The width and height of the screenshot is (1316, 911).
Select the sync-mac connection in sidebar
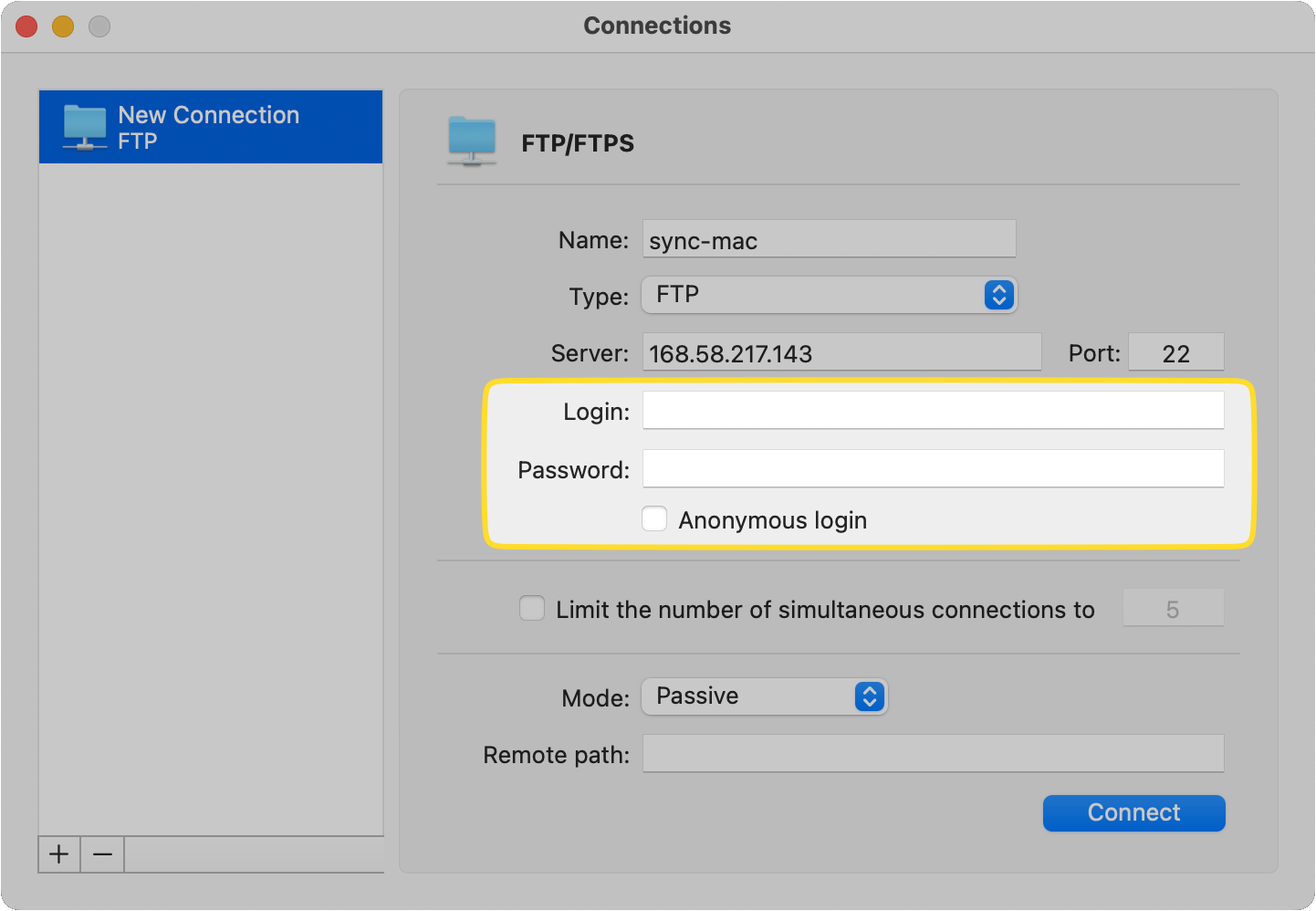[x=210, y=127]
